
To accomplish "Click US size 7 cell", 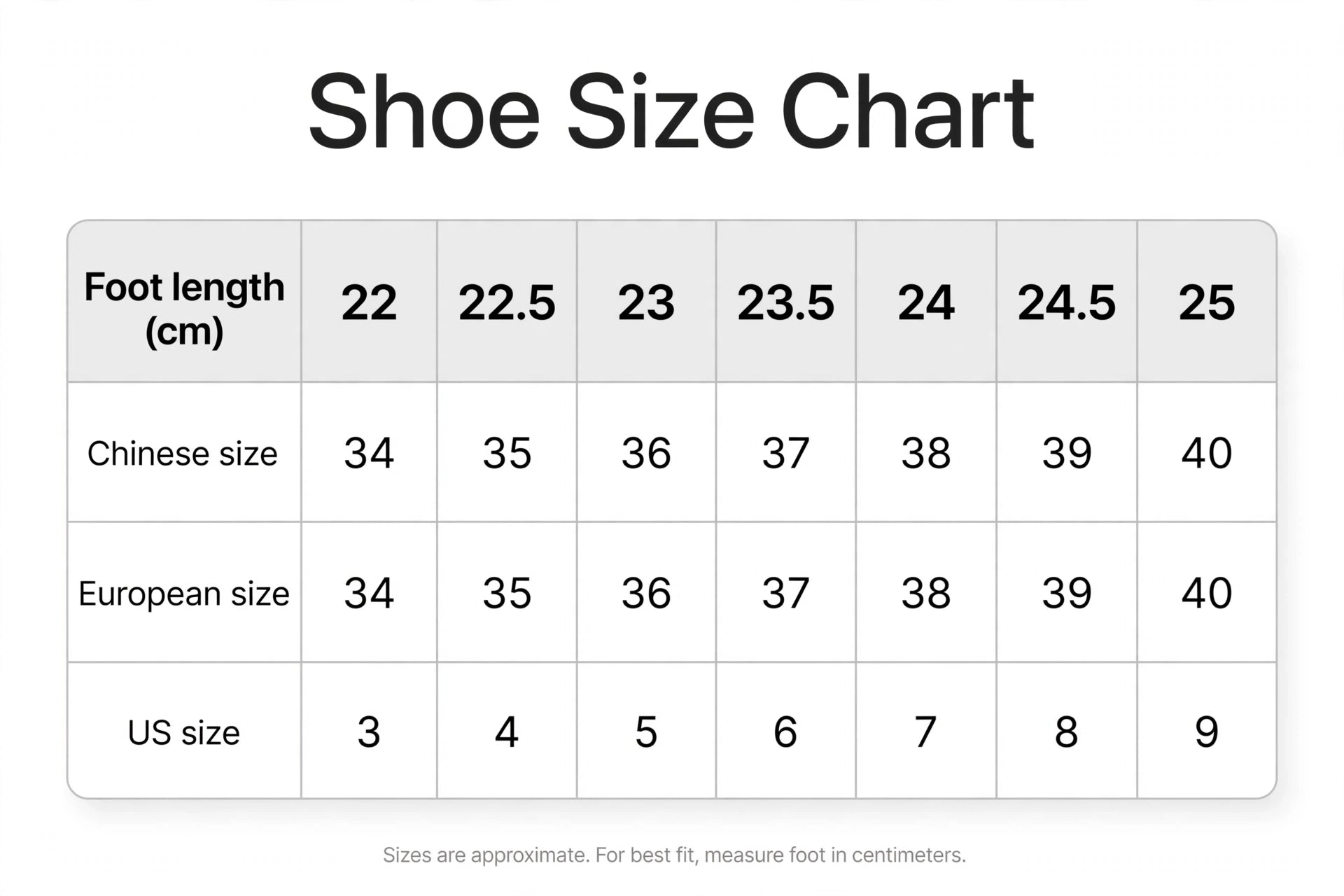I will [x=925, y=731].
